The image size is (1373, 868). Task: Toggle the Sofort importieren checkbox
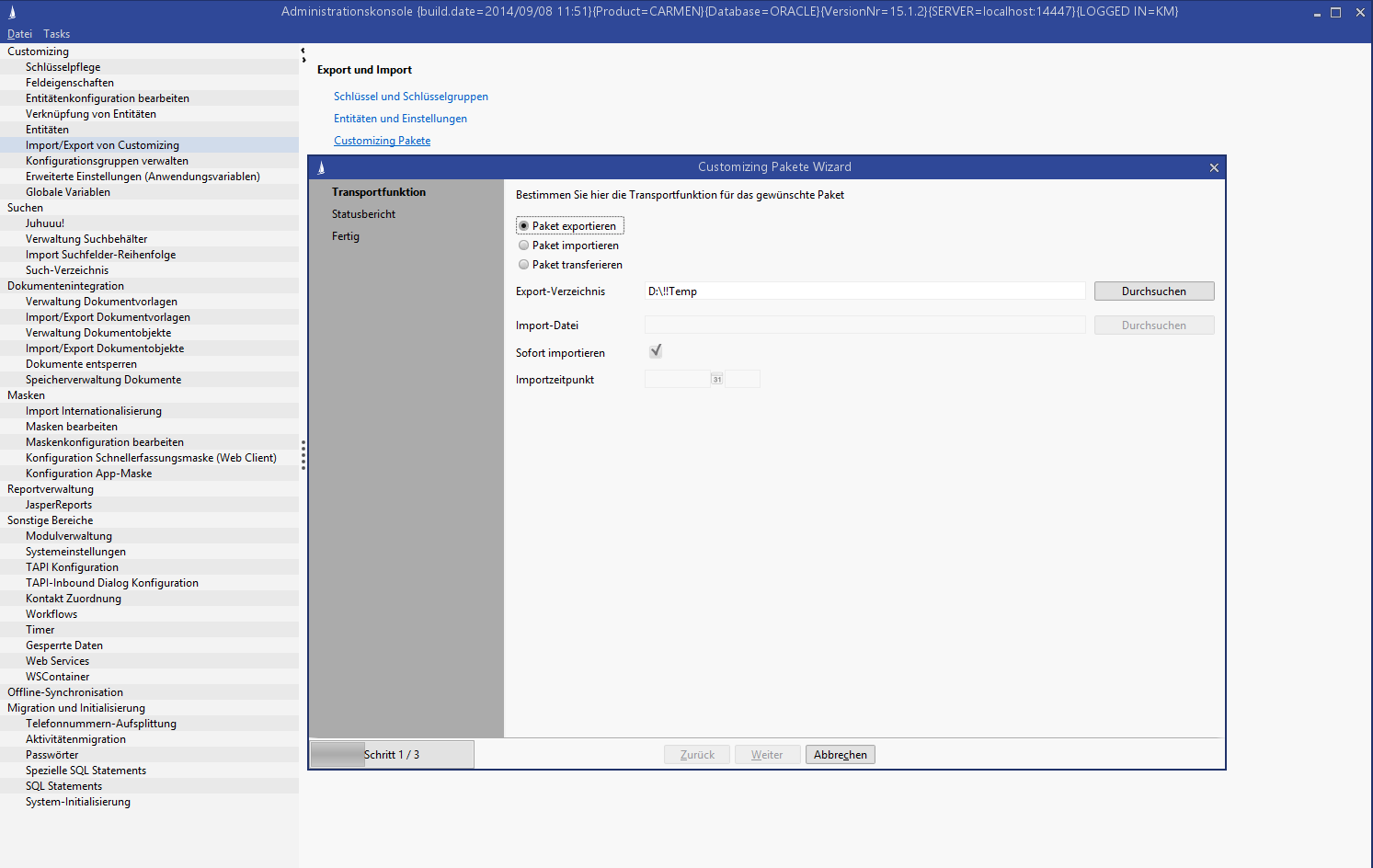(656, 351)
